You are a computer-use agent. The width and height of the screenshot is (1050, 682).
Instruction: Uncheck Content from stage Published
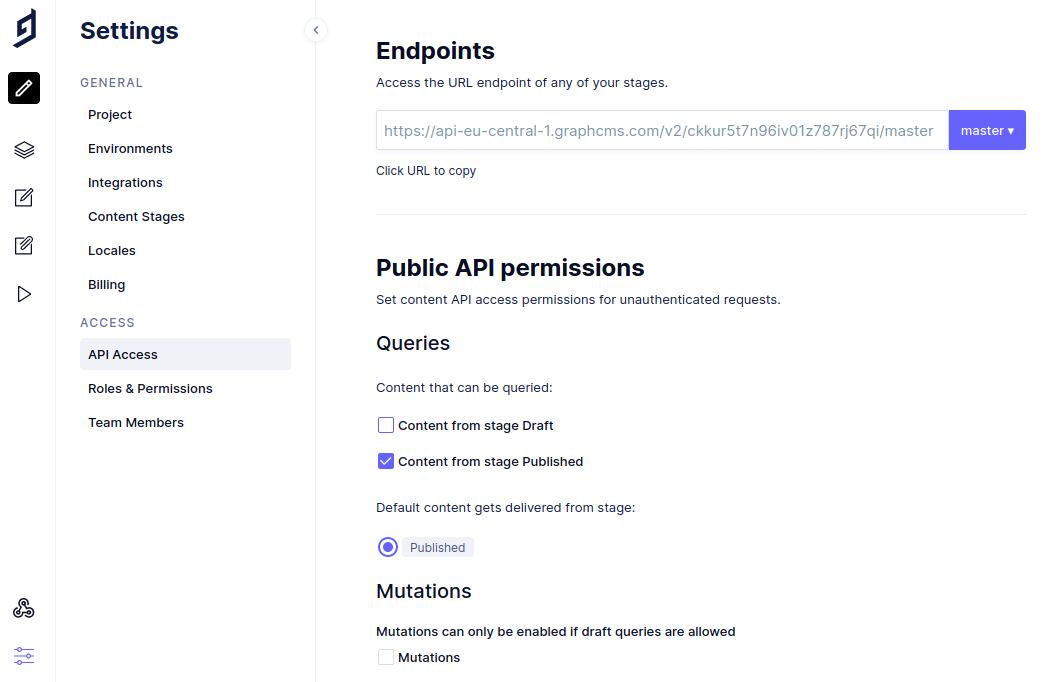click(386, 461)
